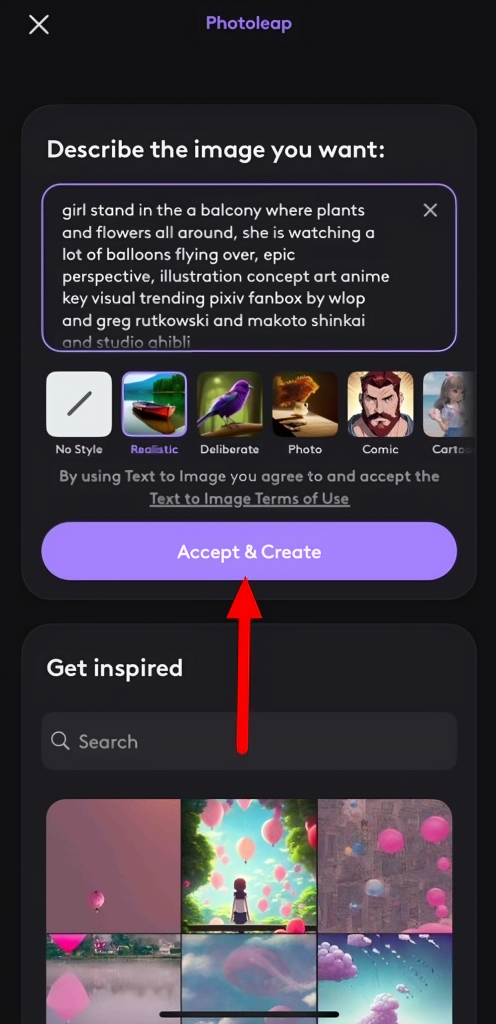Select the Photo style thumbnail

(305, 404)
